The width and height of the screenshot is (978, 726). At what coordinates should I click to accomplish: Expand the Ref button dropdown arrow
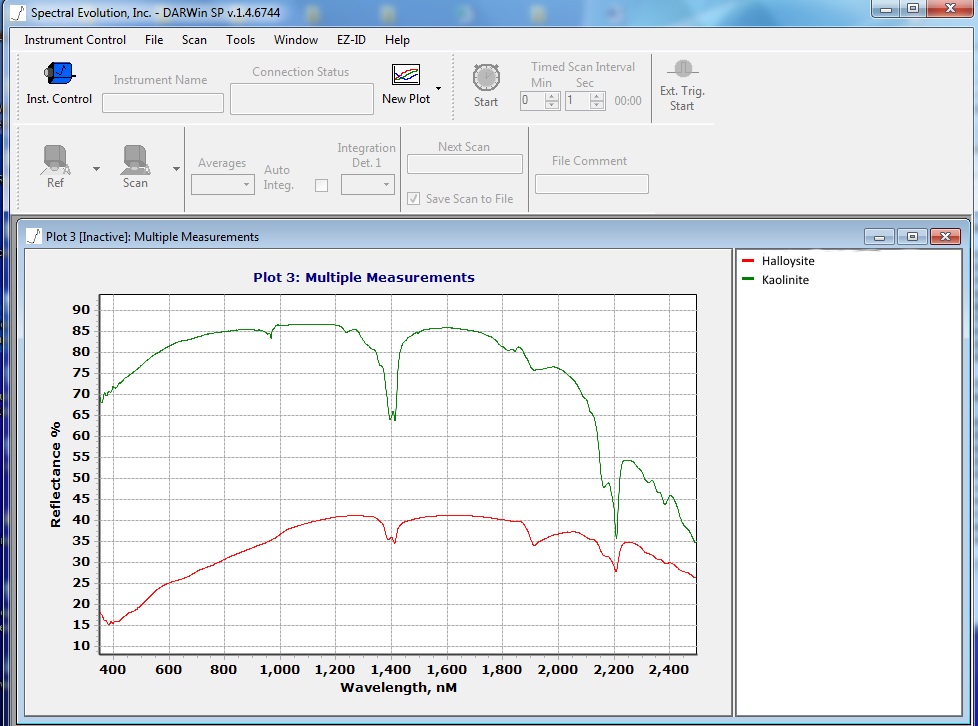(96, 169)
